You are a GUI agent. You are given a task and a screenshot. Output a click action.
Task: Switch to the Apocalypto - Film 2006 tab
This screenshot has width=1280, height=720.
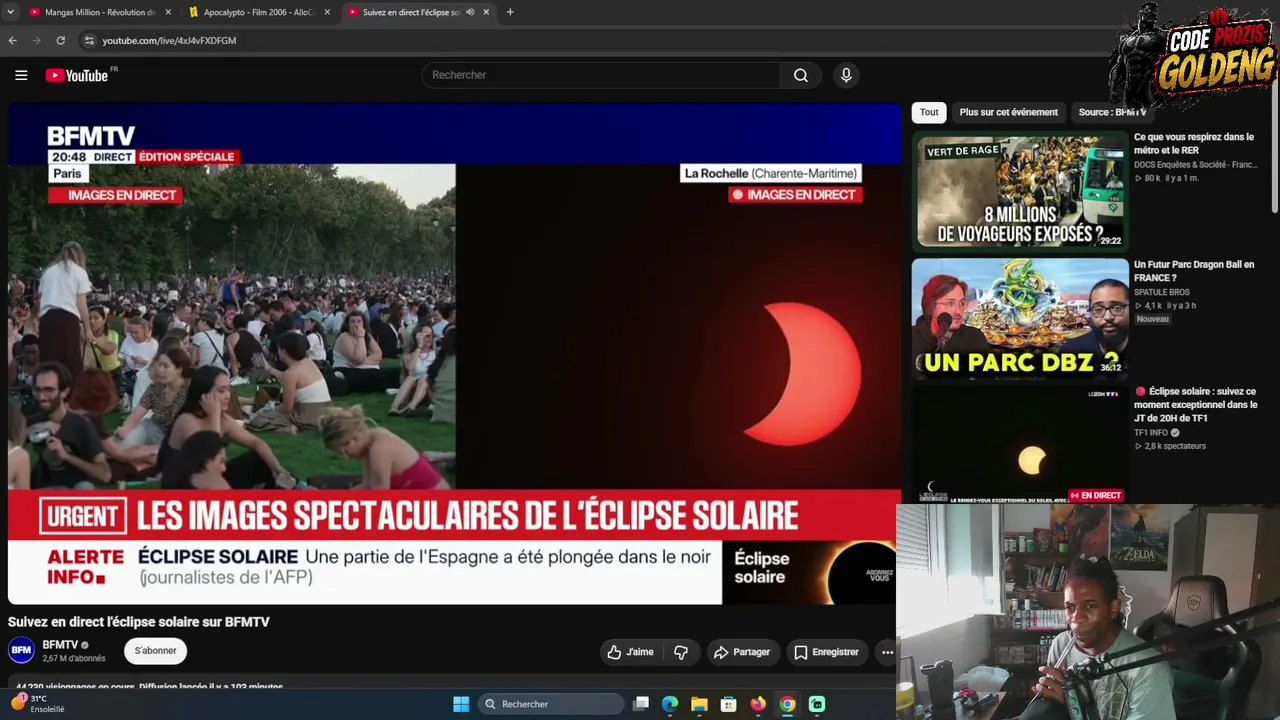(x=258, y=12)
